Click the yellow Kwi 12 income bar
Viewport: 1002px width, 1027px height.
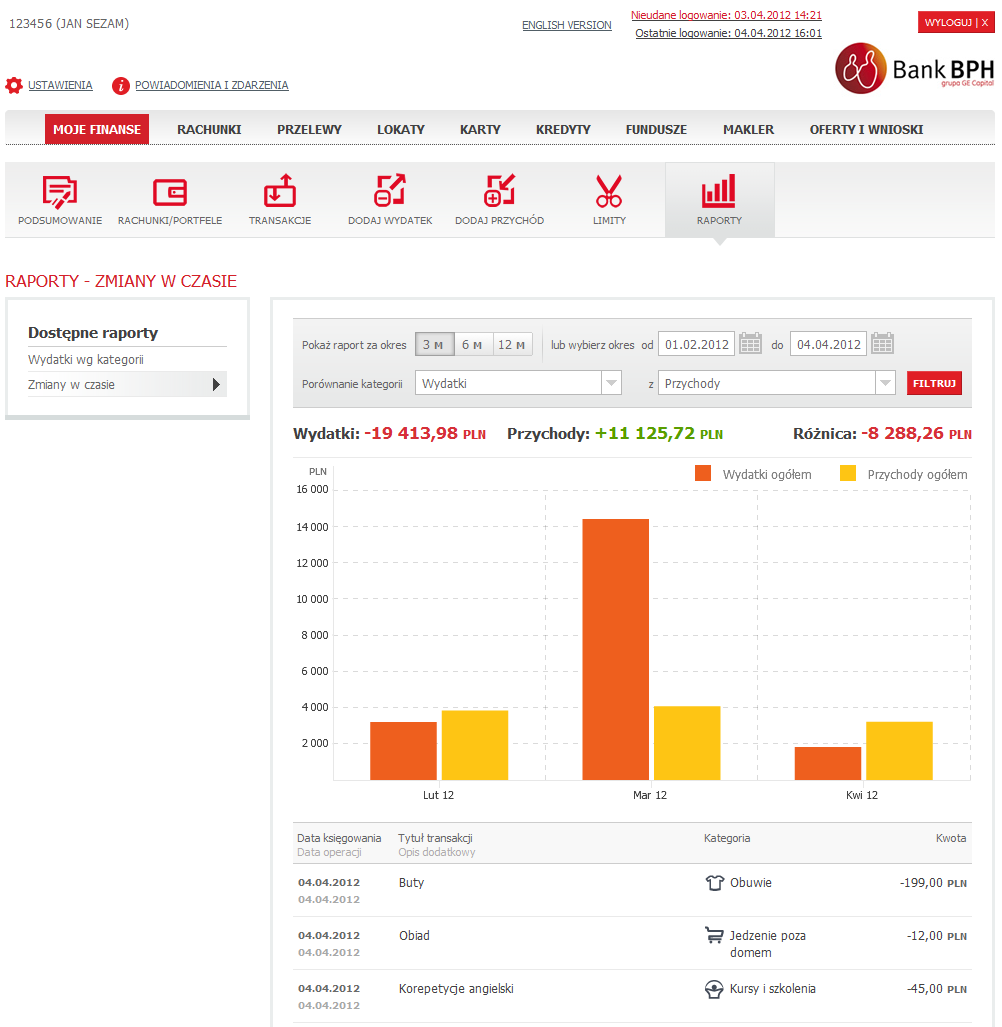[x=899, y=751]
